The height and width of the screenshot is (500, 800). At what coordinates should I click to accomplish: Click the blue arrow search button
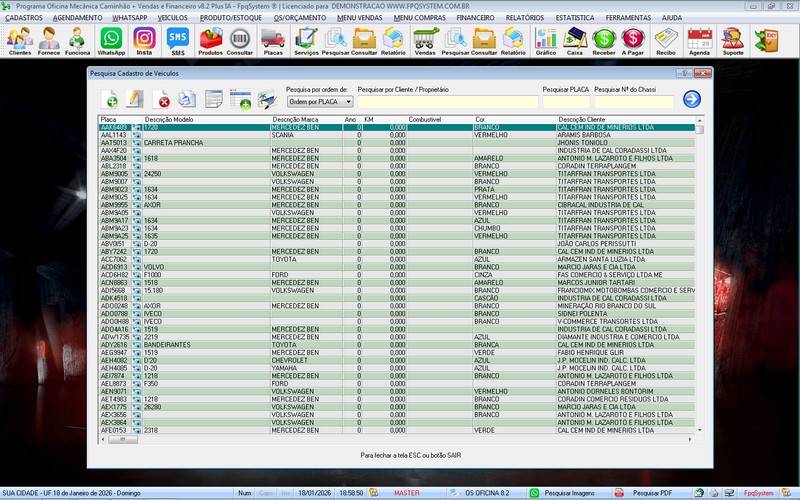(691, 98)
